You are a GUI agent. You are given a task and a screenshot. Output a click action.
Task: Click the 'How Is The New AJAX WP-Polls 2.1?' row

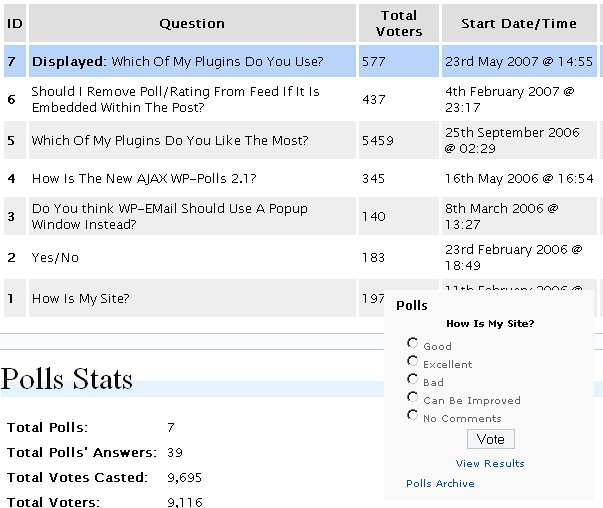[144, 179]
